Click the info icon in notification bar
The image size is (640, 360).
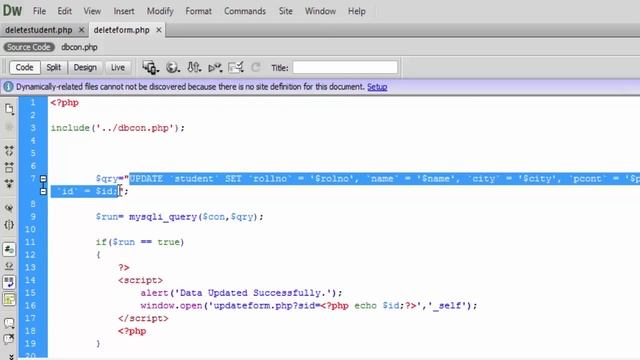[x=8, y=87]
